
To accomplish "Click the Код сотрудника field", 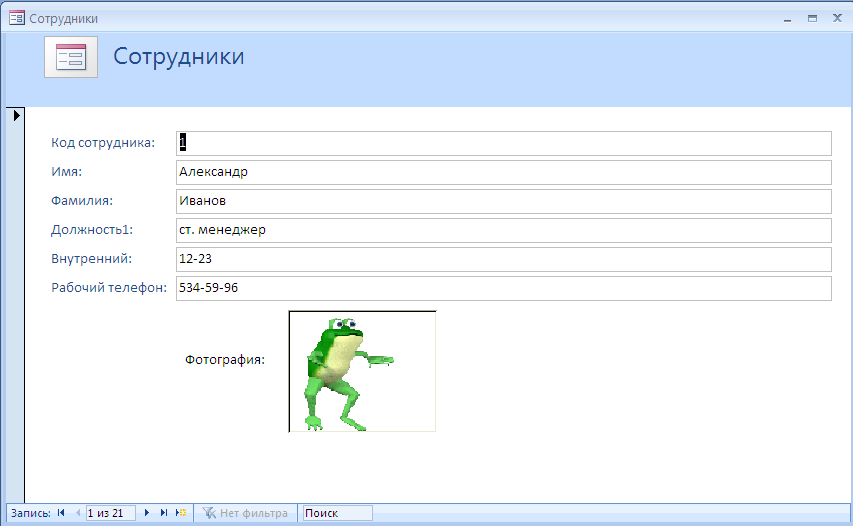I will 504,143.
